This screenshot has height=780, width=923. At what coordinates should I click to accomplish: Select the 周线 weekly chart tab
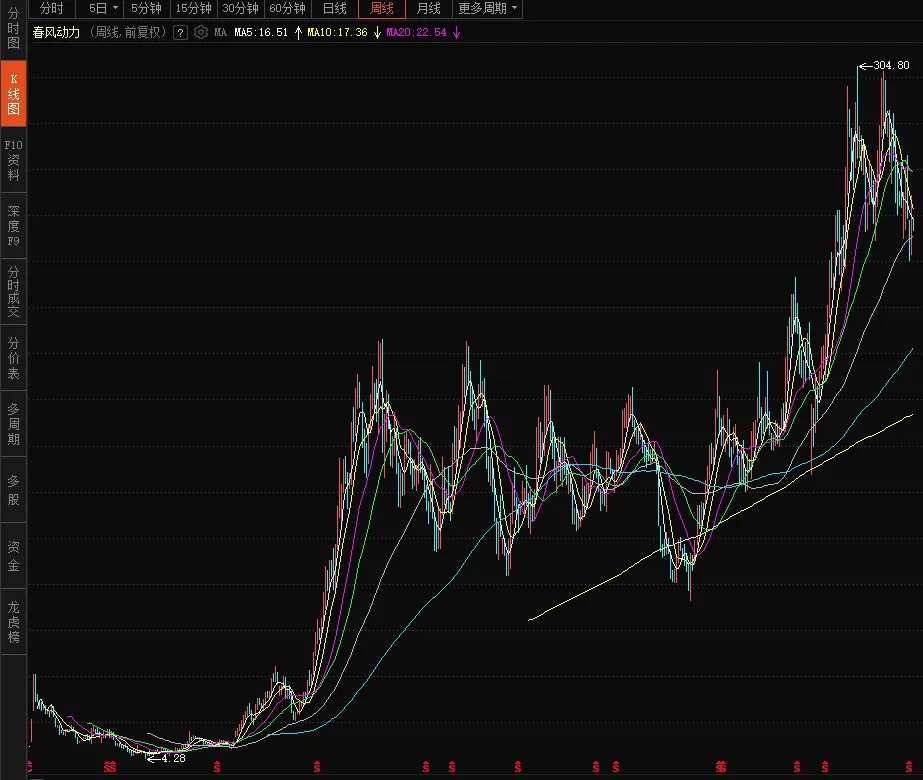pyautogui.click(x=381, y=8)
